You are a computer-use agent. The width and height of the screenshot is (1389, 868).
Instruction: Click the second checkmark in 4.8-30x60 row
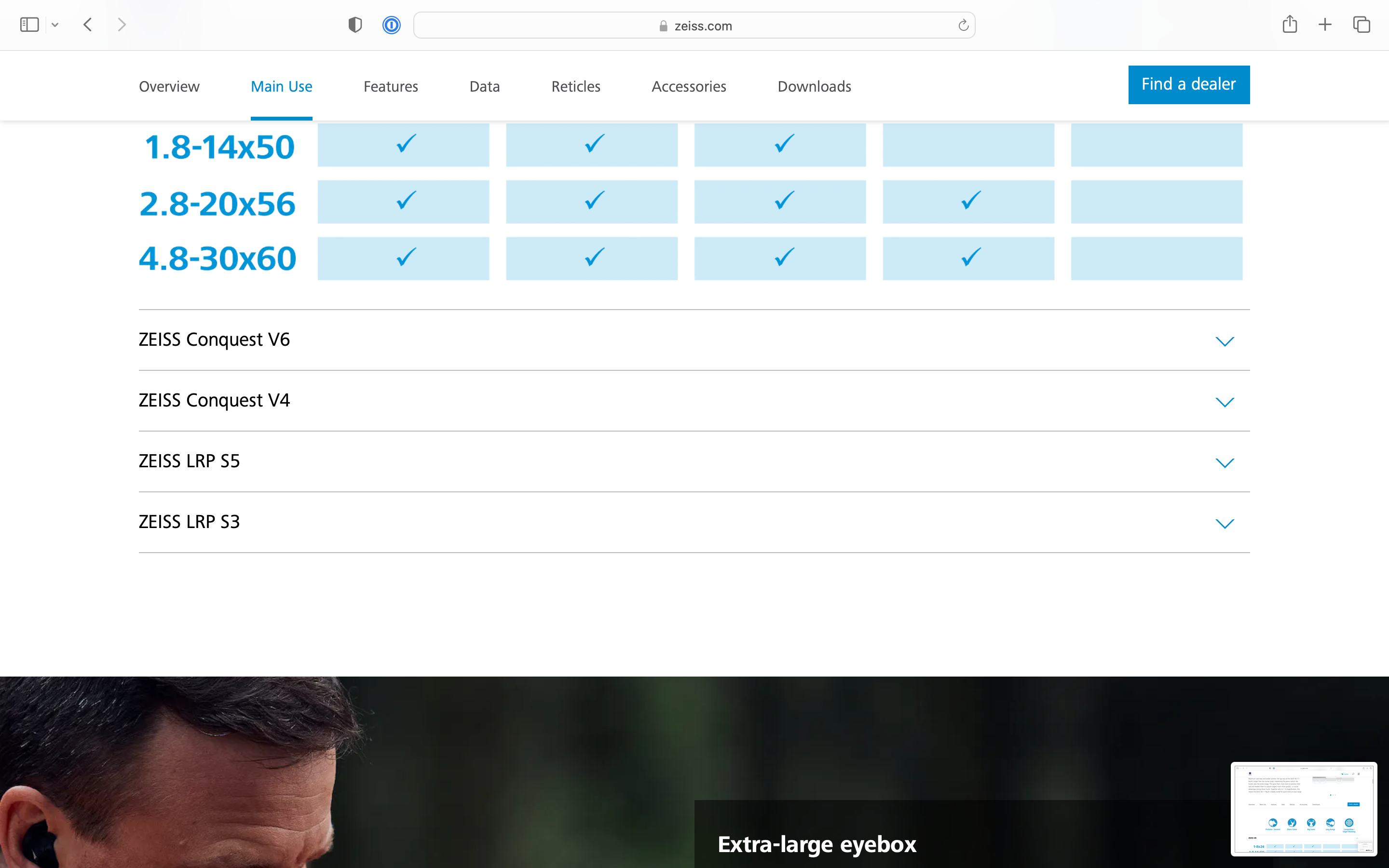[x=595, y=257]
